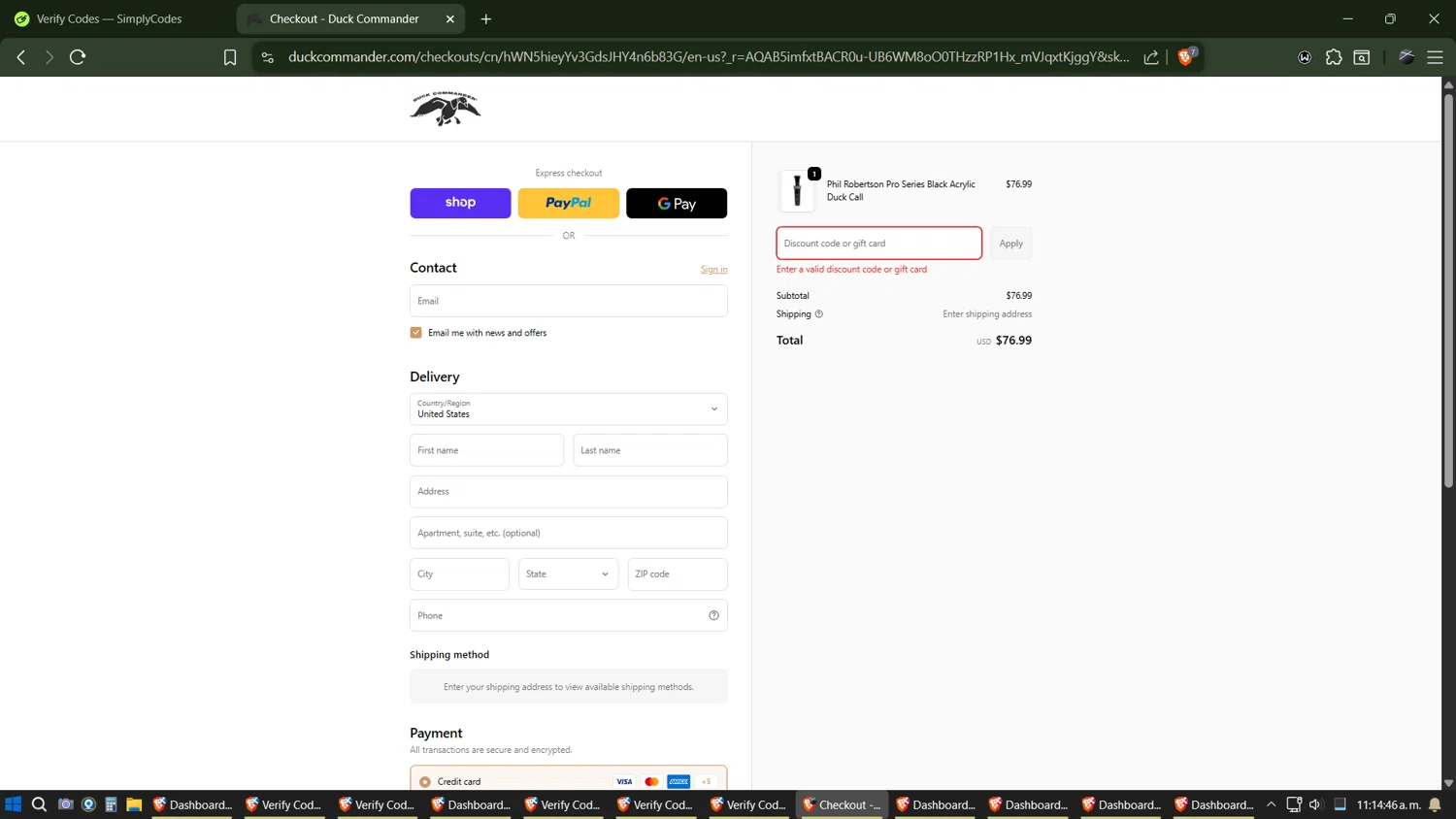This screenshot has width=1456, height=819.
Task: Choose PayPal express checkout
Action: click(x=568, y=203)
